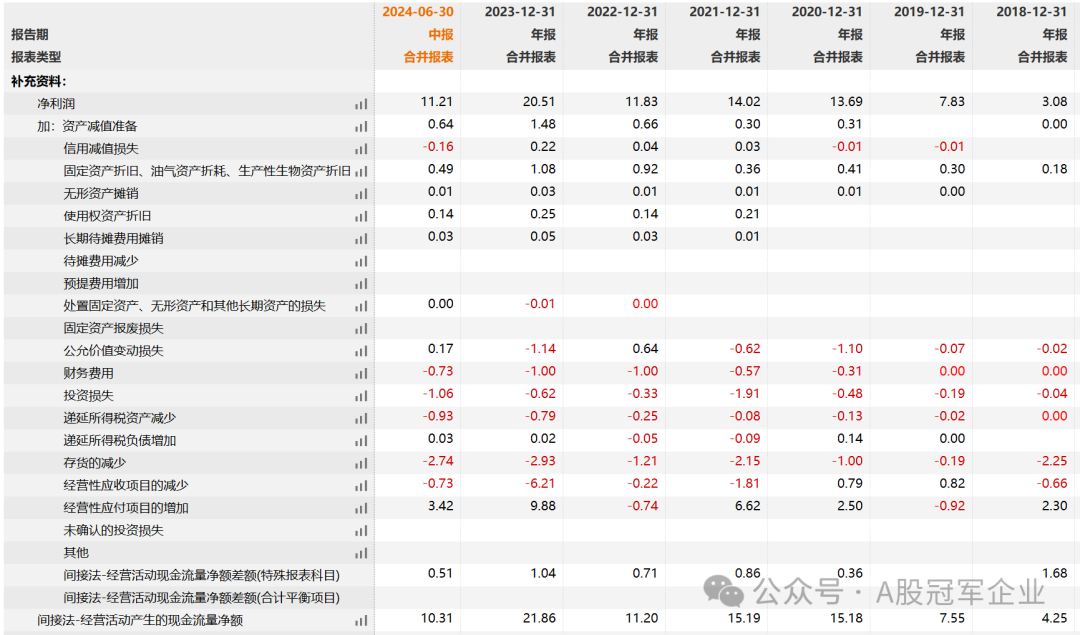Viewport: 1080px width, 635px height.
Task: Select the 存货的减少 value -2.74
Action: pyautogui.click(x=438, y=461)
